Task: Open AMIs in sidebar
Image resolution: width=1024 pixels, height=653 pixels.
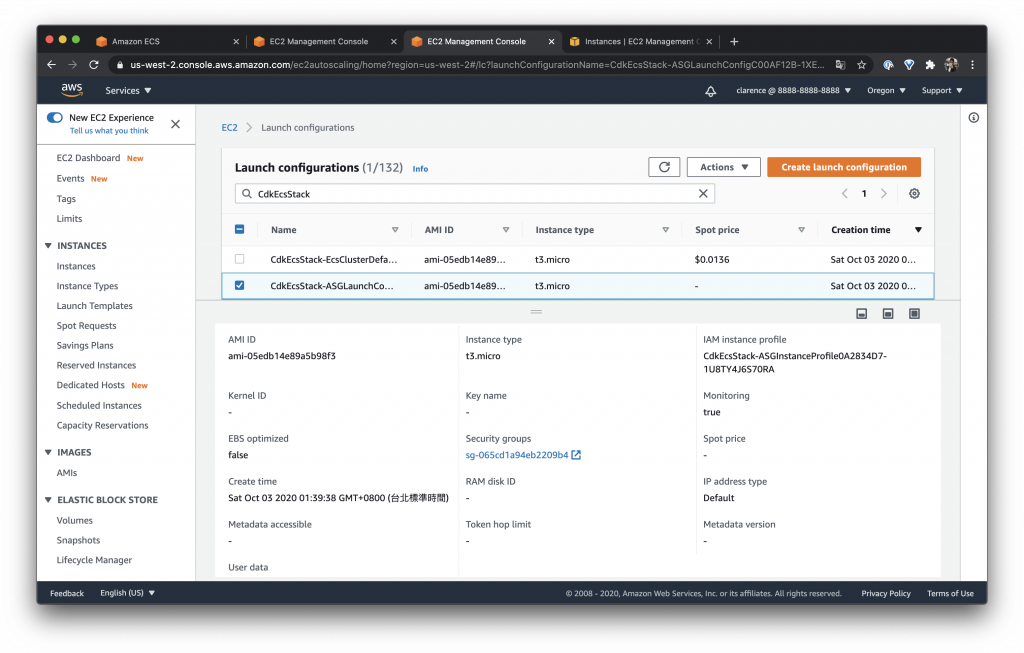Action: (67, 473)
